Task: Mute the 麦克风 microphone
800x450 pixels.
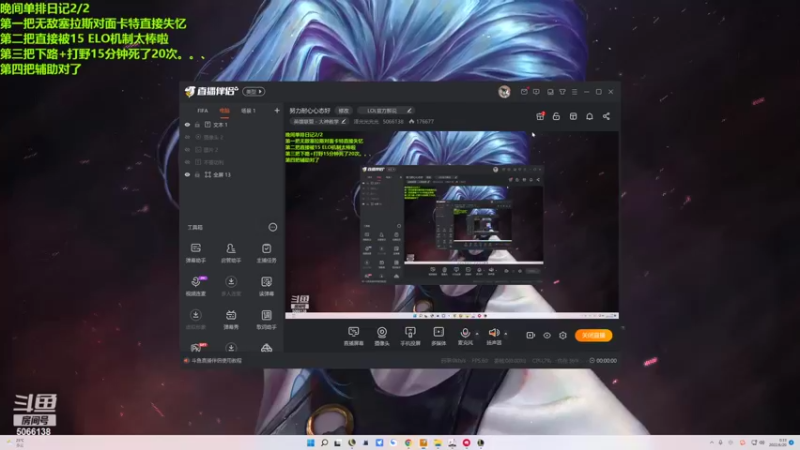Action: pyautogui.click(x=465, y=336)
